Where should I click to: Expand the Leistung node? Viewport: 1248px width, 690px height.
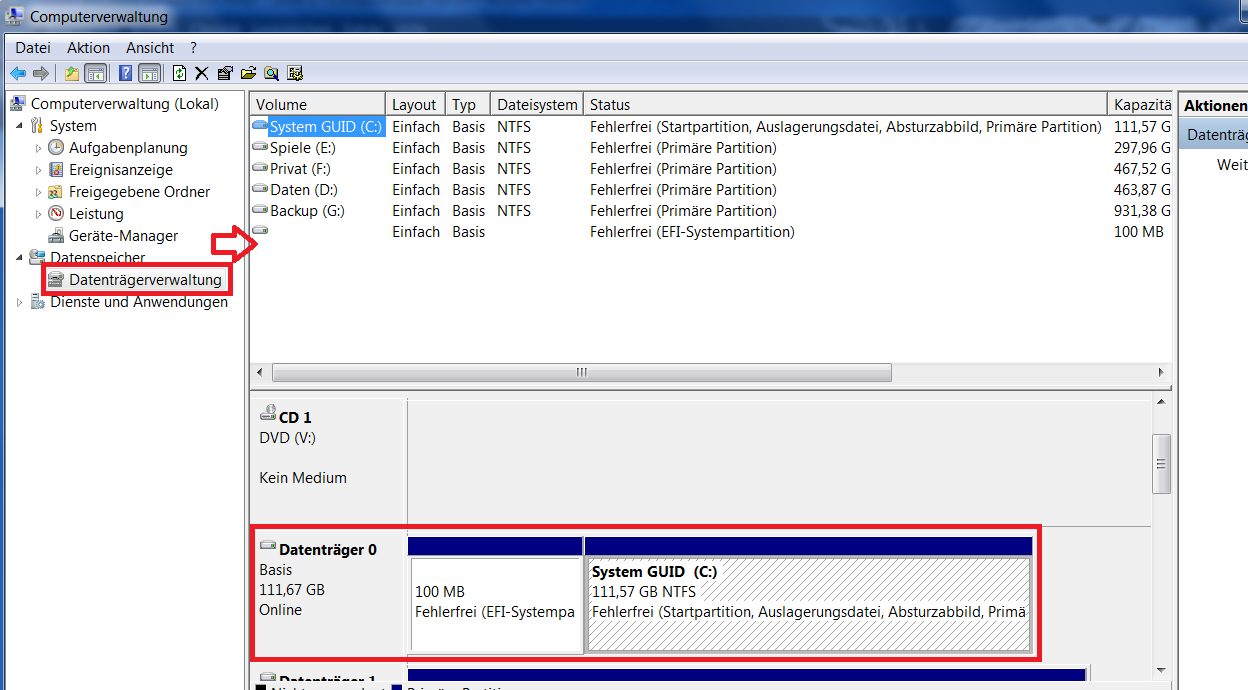39,214
